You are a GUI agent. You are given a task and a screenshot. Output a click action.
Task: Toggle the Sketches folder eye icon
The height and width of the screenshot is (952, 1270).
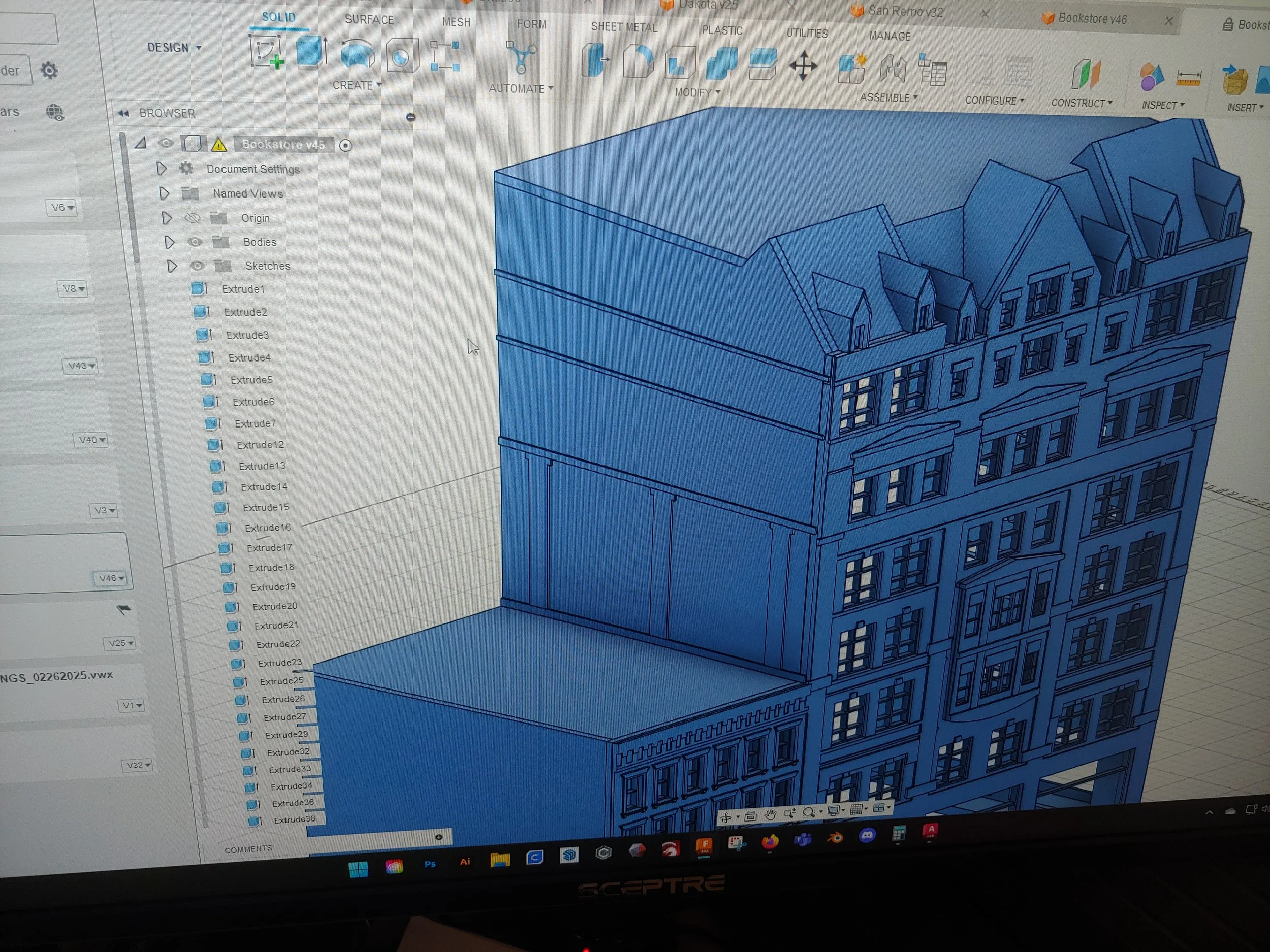pyautogui.click(x=198, y=266)
